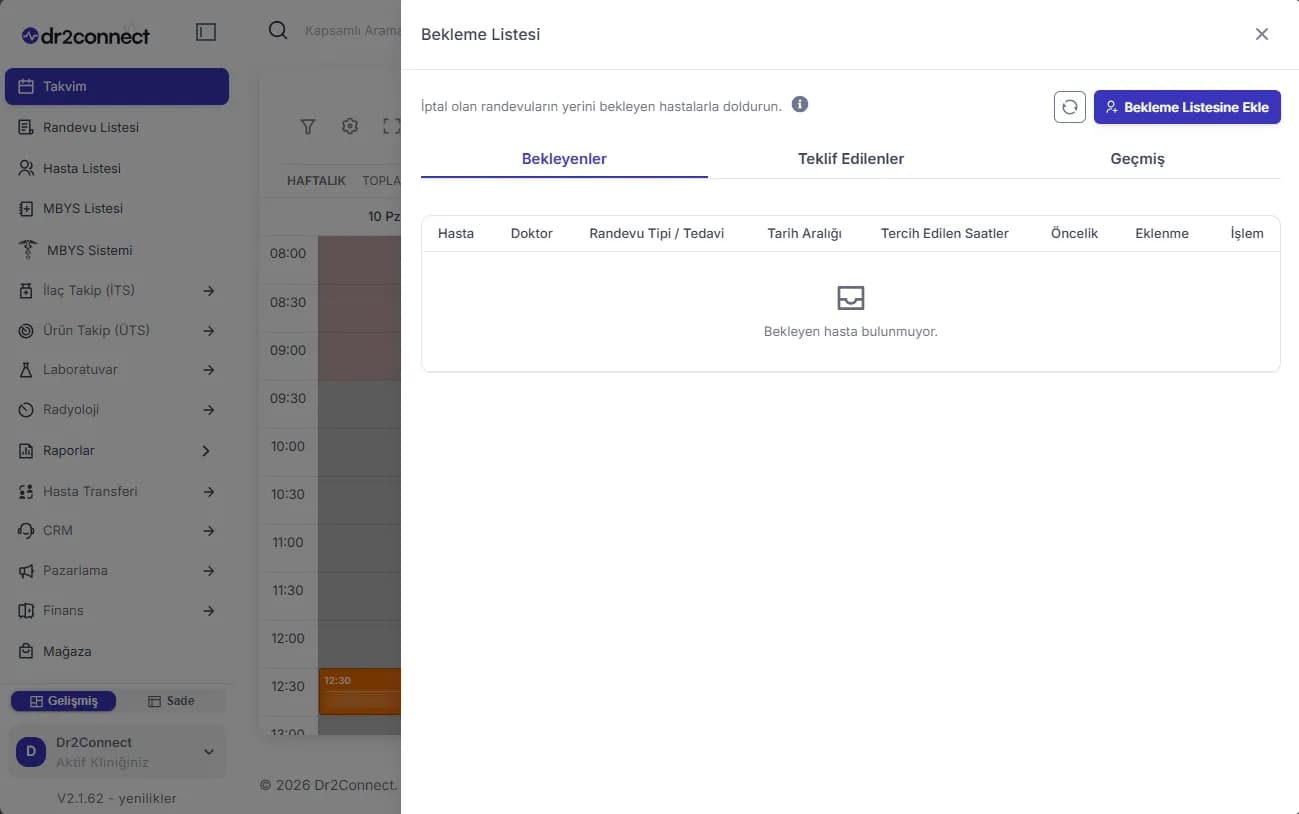This screenshot has width=1299, height=814.
Task: Expand the Ürün Takip (ÜTS) arrow
Action: pos(209,330)
